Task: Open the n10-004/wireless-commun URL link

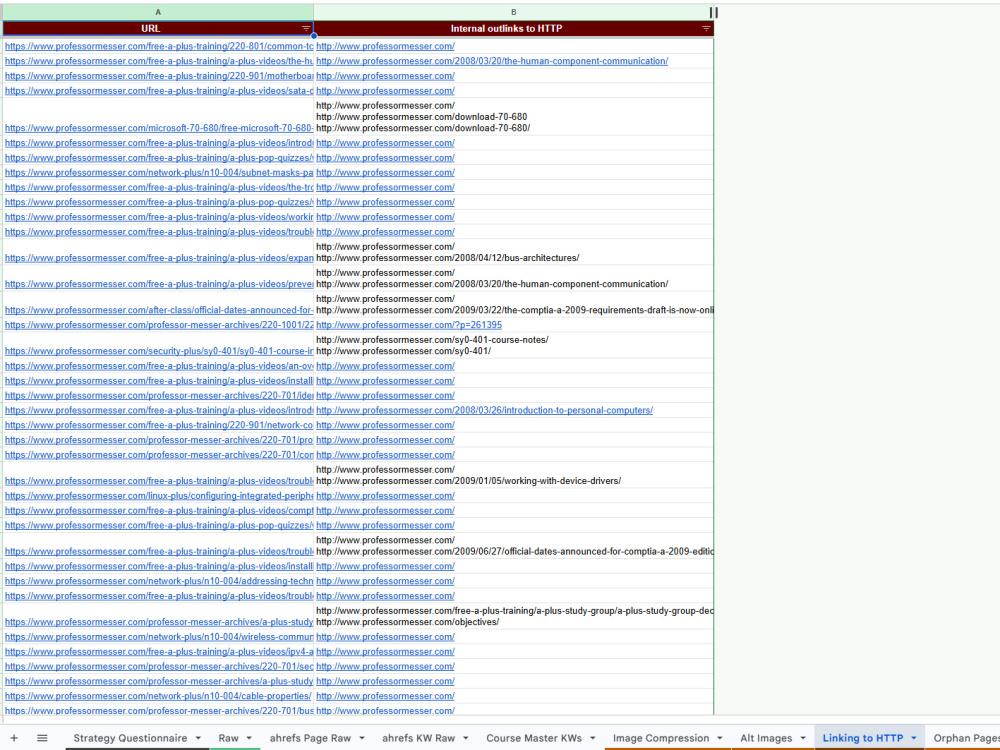Action: pyautogui.click(x=159, y=637)
